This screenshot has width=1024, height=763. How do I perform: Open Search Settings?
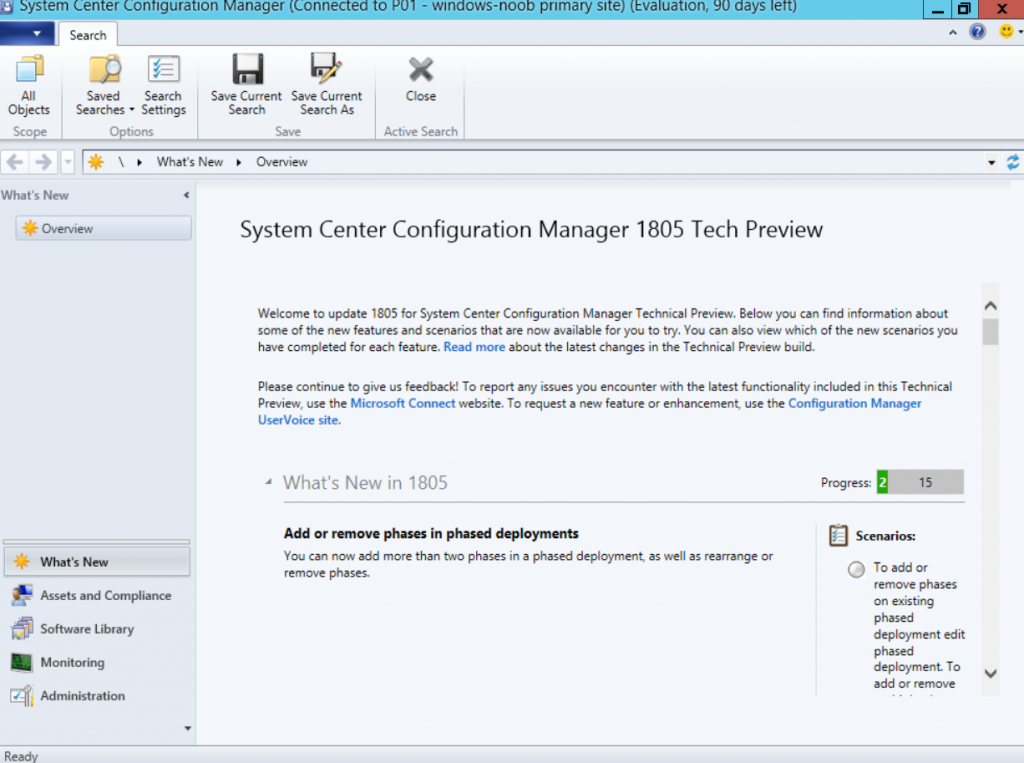point(163,86)
